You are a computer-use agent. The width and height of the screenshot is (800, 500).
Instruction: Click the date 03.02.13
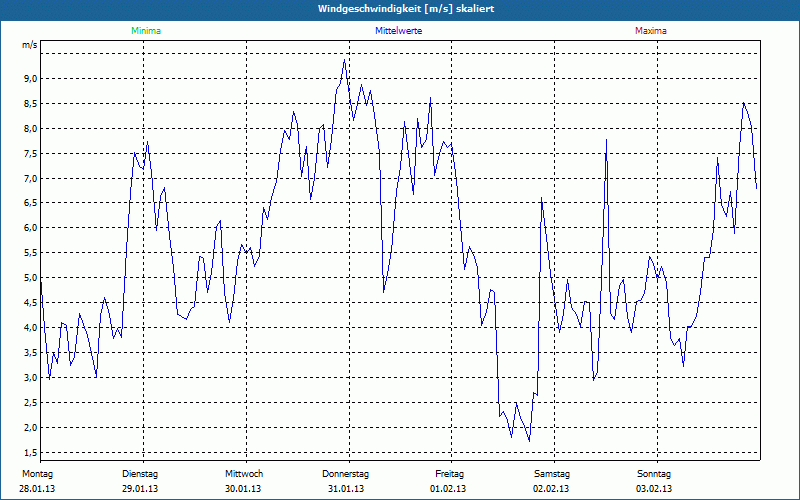click(x=654, y=489)
